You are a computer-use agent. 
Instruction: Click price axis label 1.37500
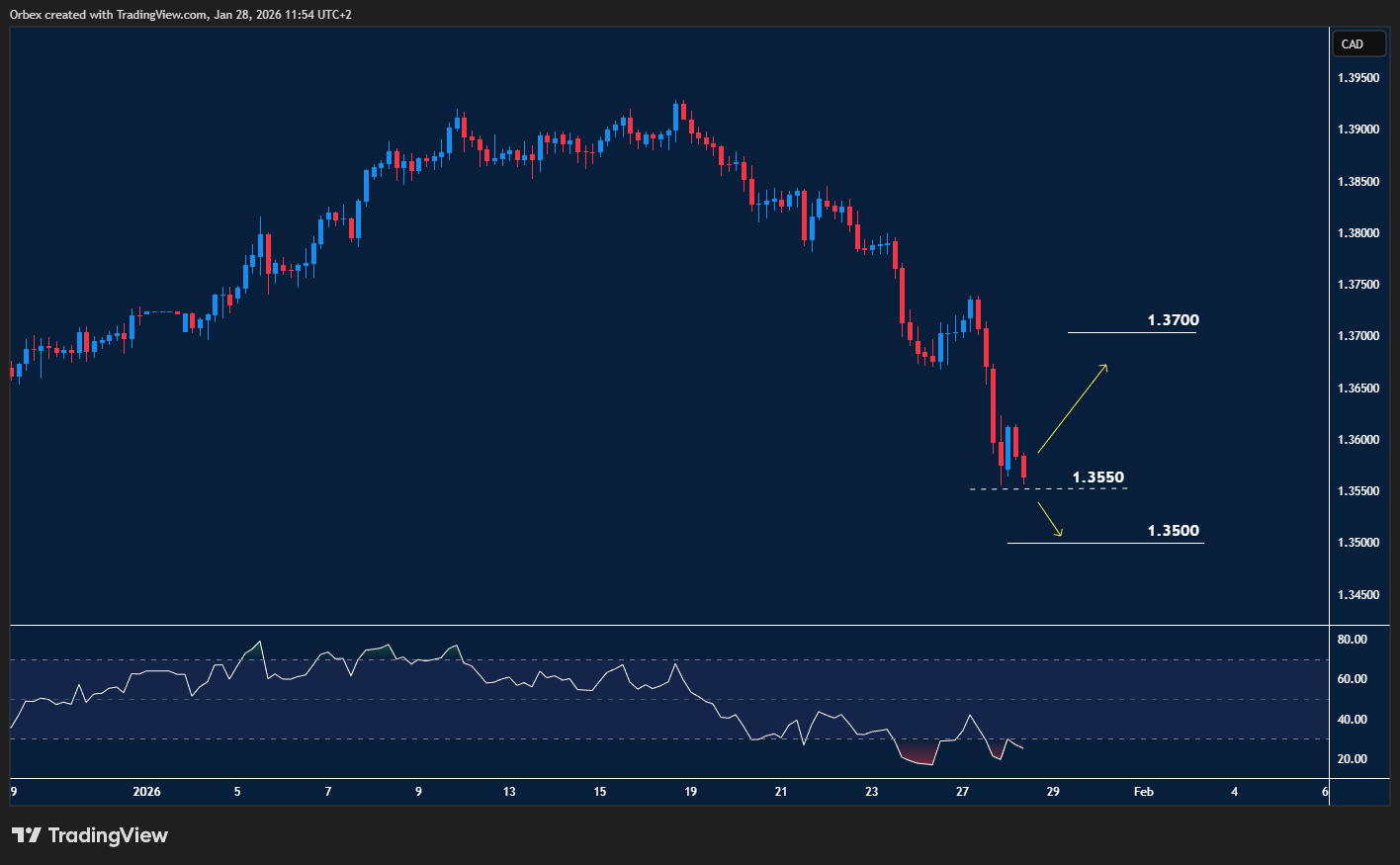click(1358, 285)
